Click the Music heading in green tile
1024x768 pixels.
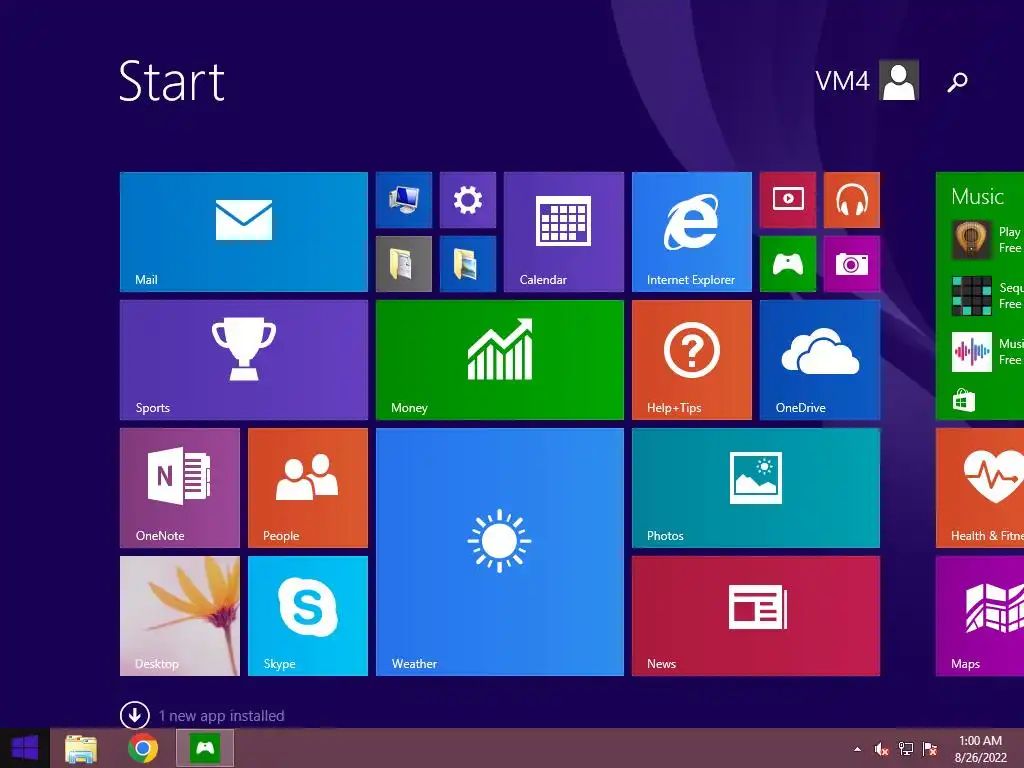(977, 197)
